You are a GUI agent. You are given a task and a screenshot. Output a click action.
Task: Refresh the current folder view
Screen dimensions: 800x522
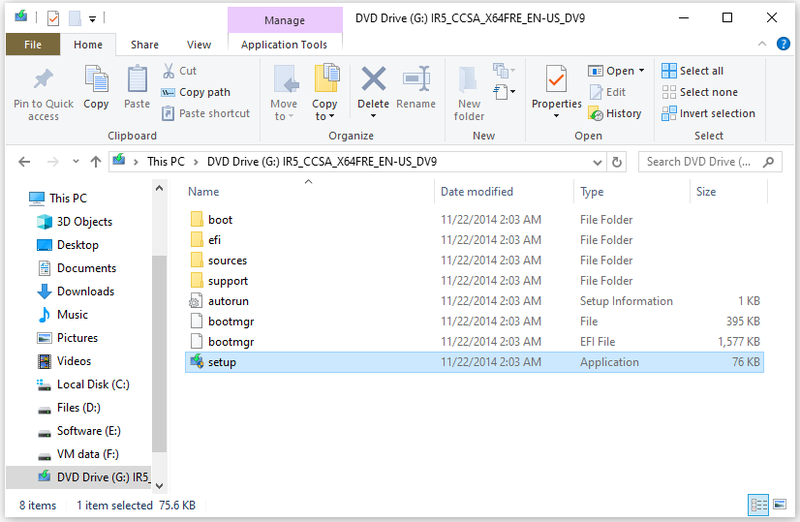point(617,162)
